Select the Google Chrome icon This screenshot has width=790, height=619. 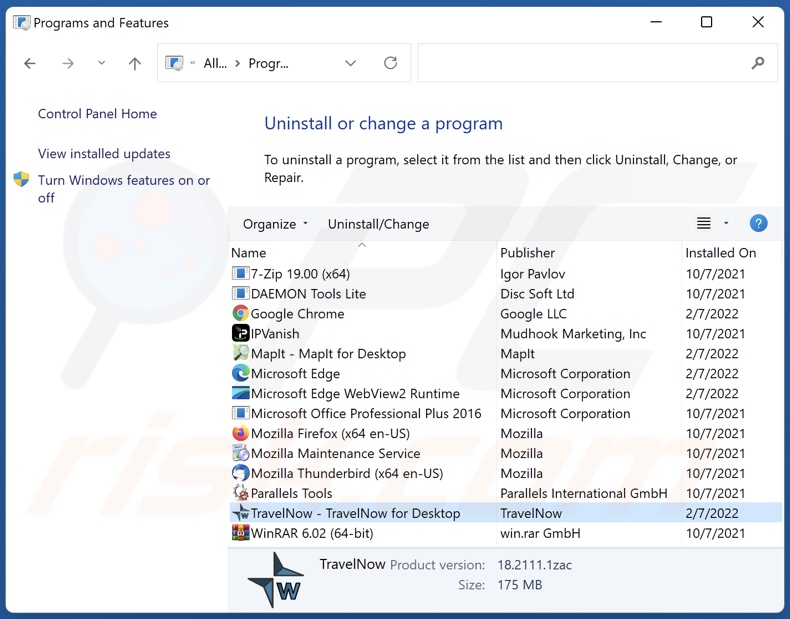pos(240,313)
